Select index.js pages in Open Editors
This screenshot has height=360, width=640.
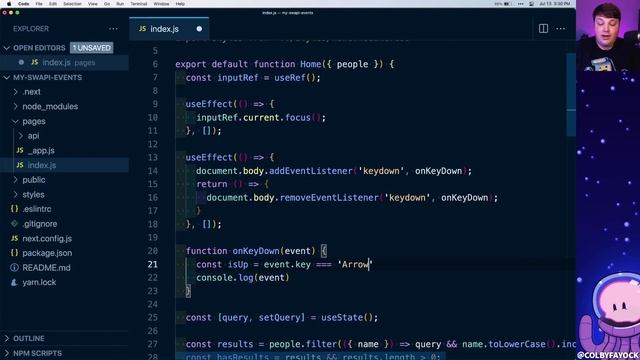pyautogui.click(x=64, y=62)
